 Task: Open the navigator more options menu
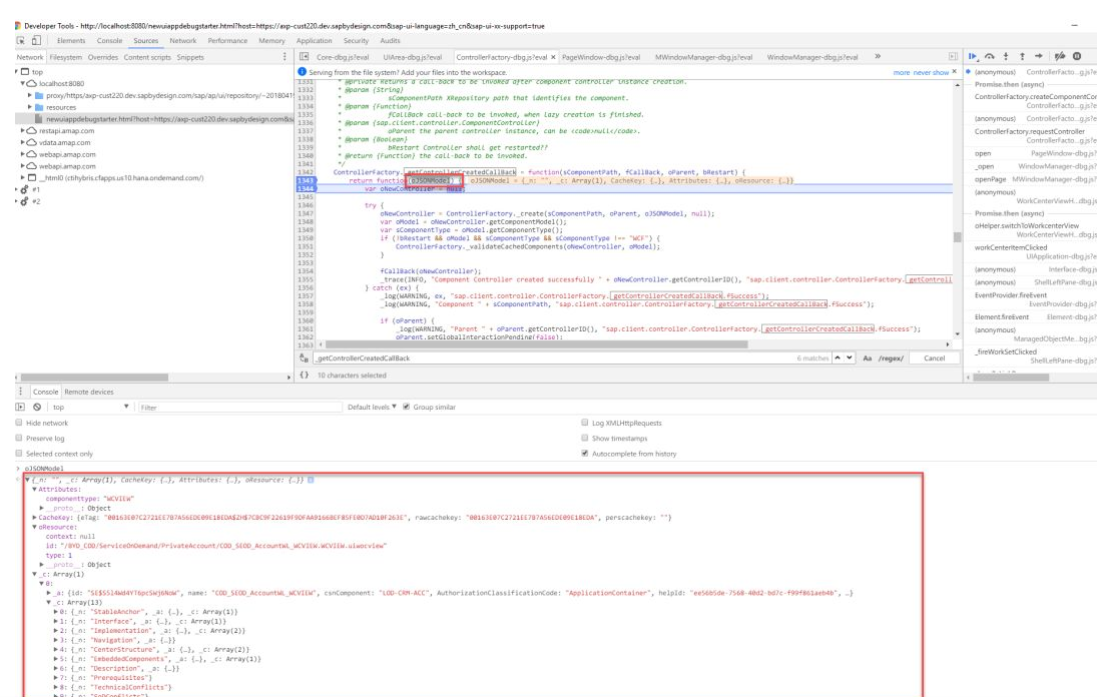click(285, 57)
